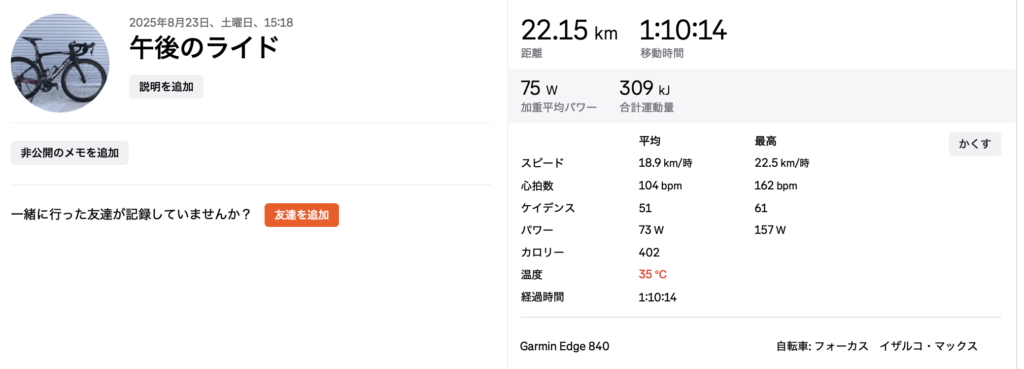This screenshot has height=369, width=1024.
Task: Hide stats with the かくす button
Action: click(x=974, y=144)
